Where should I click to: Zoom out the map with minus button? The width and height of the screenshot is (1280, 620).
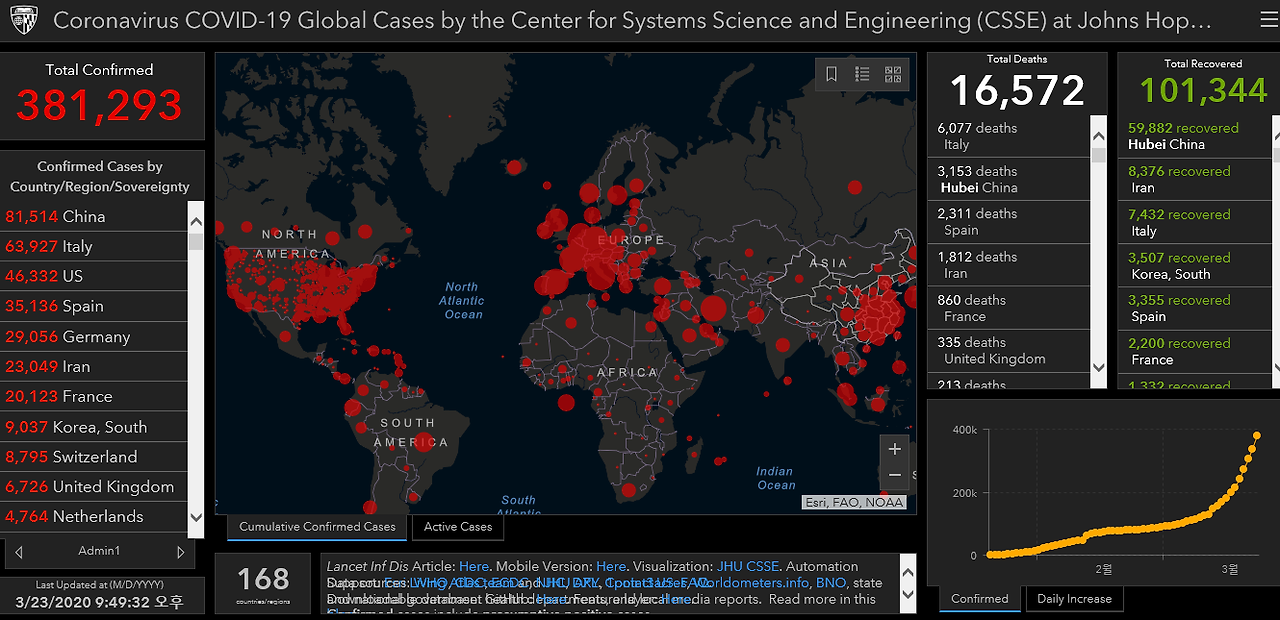coord(895,475)
